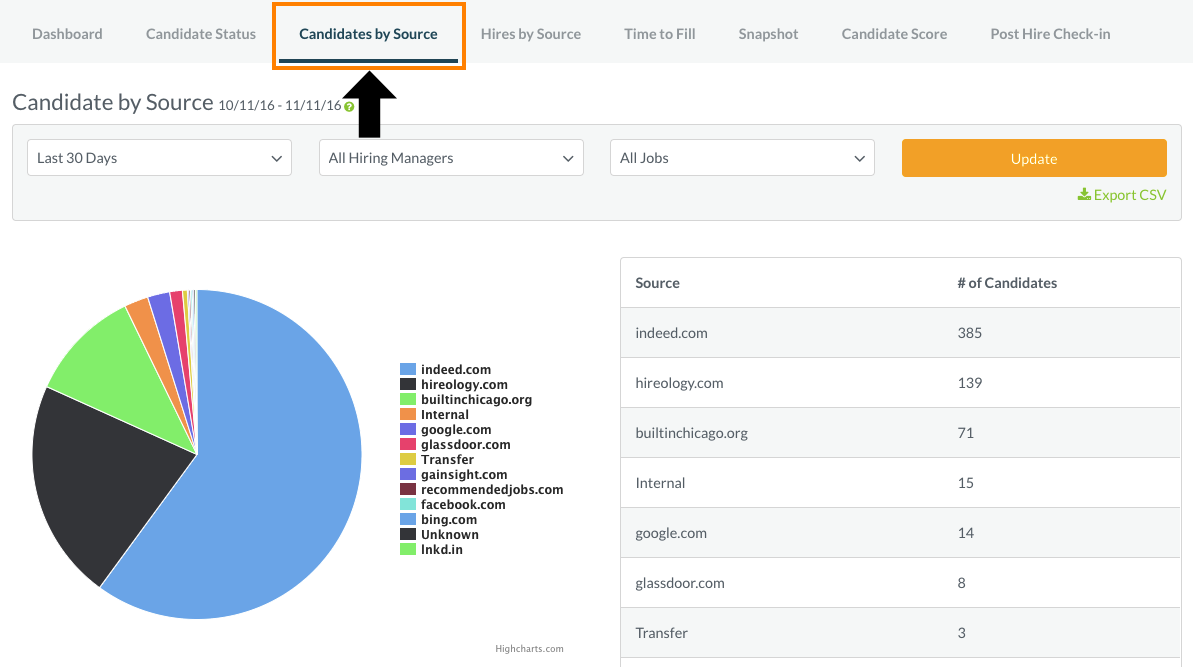1193x667 pixels.
Task: Click Internal legend label
Action: click(x=444, y=414)
